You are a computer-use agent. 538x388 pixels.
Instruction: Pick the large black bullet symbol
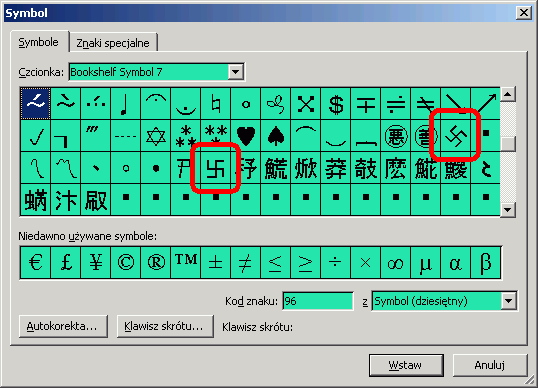pyautogui.click(x=156, y=168)
